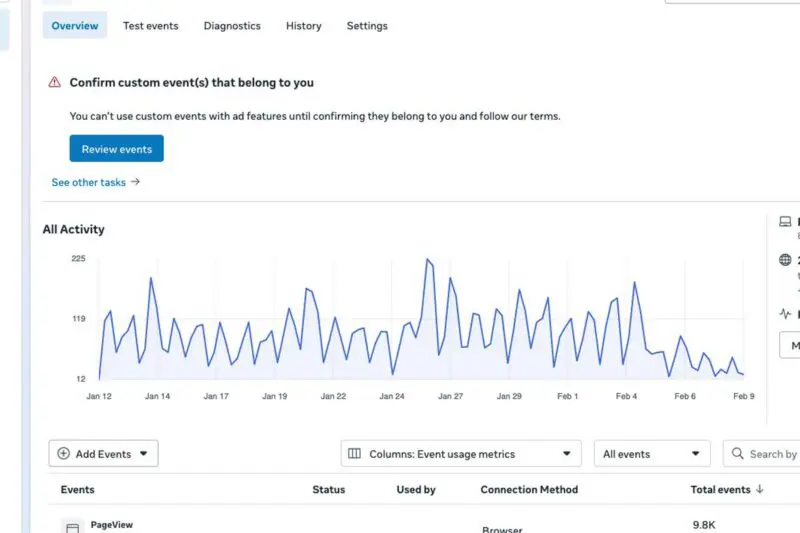Click the Jan 12 date label on the chart
The width and height of the screenshot is (800, 533).
99,396
